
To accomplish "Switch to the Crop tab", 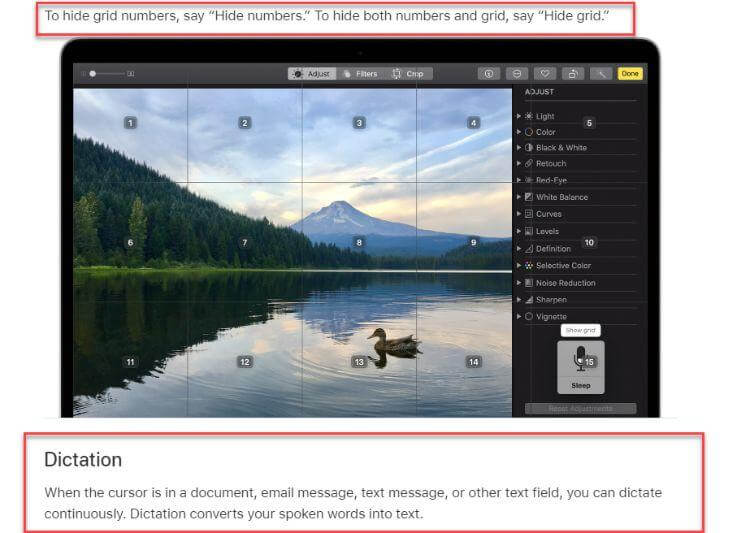I will 408,74.
